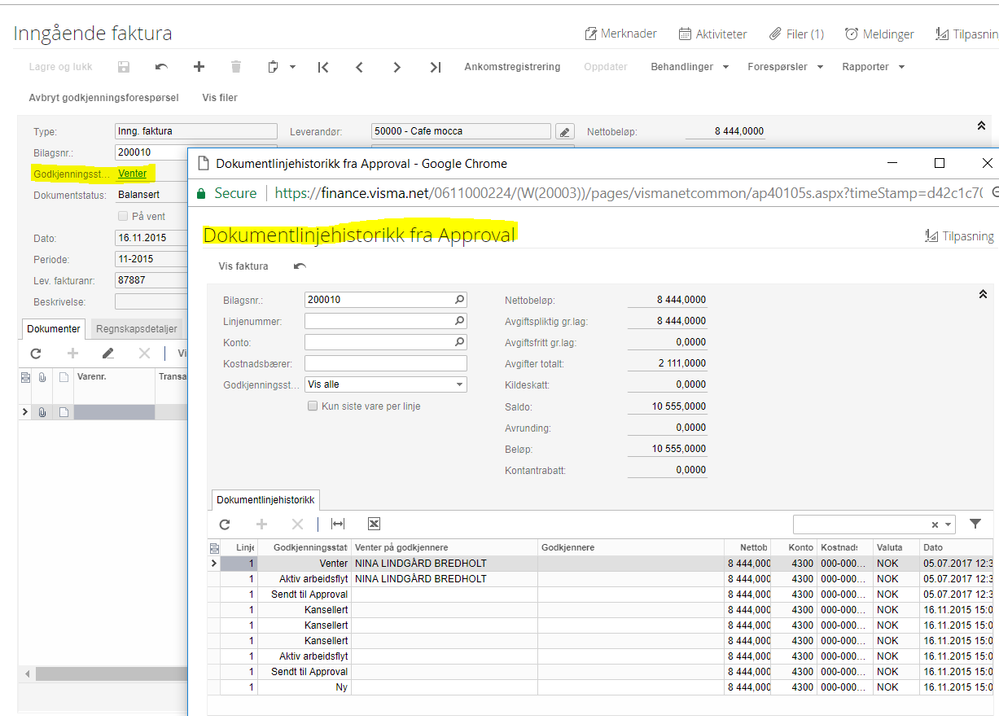The height and width of the screenshot is (716, 999).
Task: Fit columns to width in history grid
Action: (x=338, y=524)
